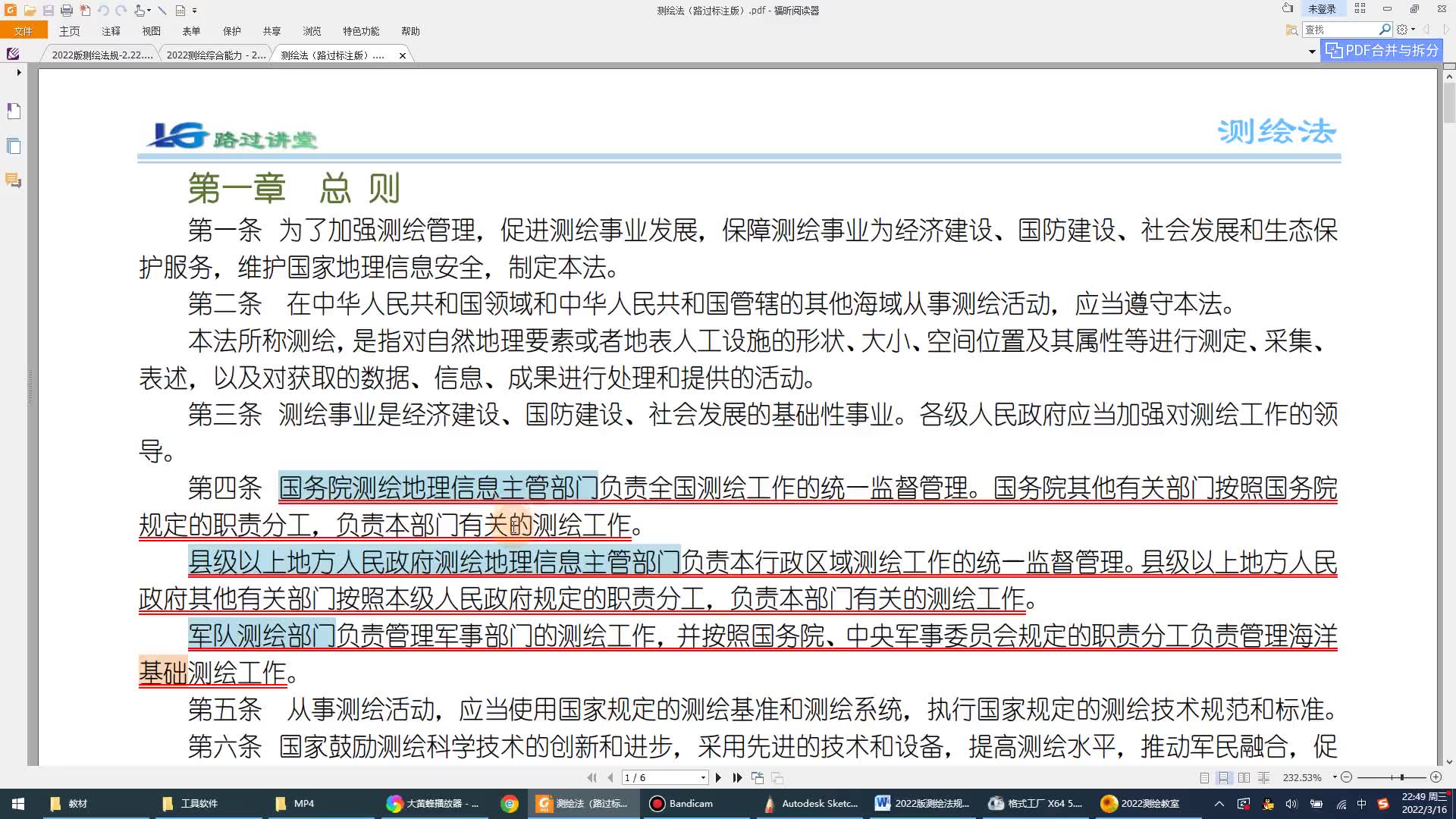Click the zoom slider handle
Screen dimensions: 1456x819
[x=1402, y=777]
